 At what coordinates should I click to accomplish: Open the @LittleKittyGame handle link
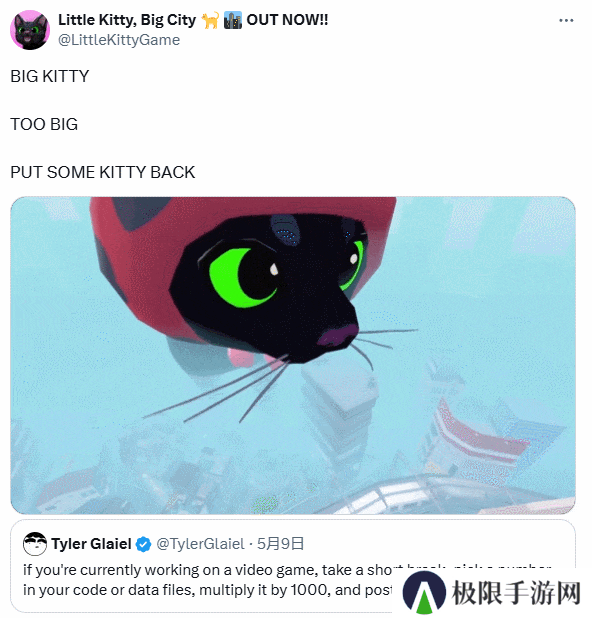(119, 40)
